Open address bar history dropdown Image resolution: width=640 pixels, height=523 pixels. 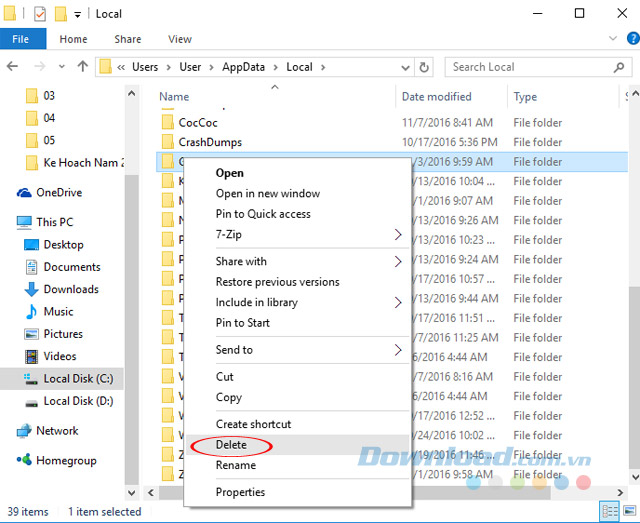[x=405, y=67]
